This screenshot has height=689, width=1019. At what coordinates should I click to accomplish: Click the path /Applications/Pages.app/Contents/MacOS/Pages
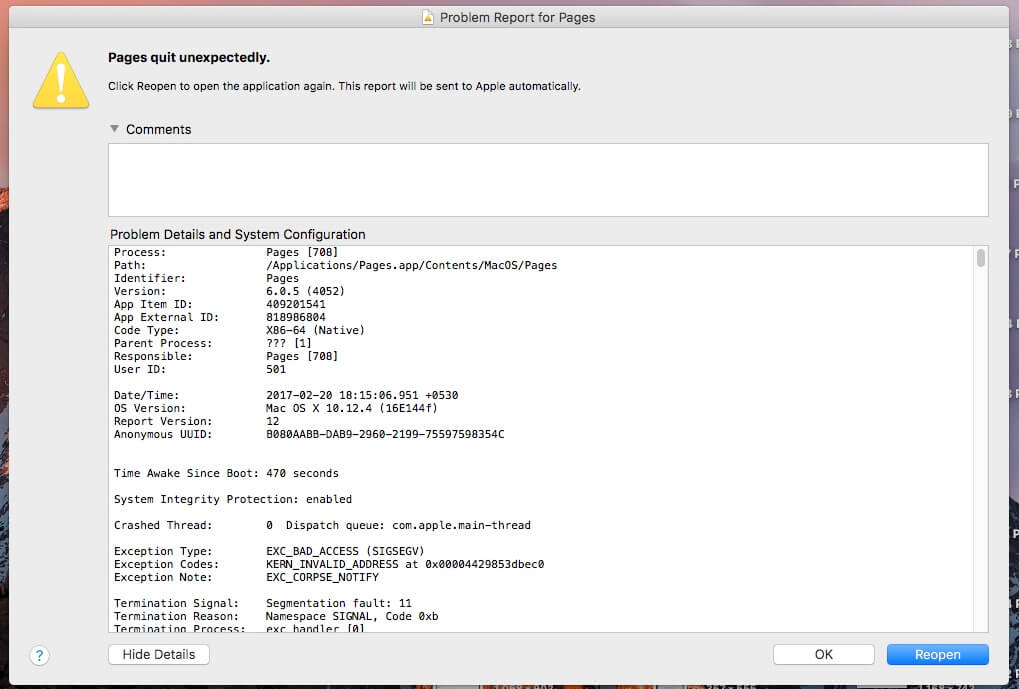point(411,265)
